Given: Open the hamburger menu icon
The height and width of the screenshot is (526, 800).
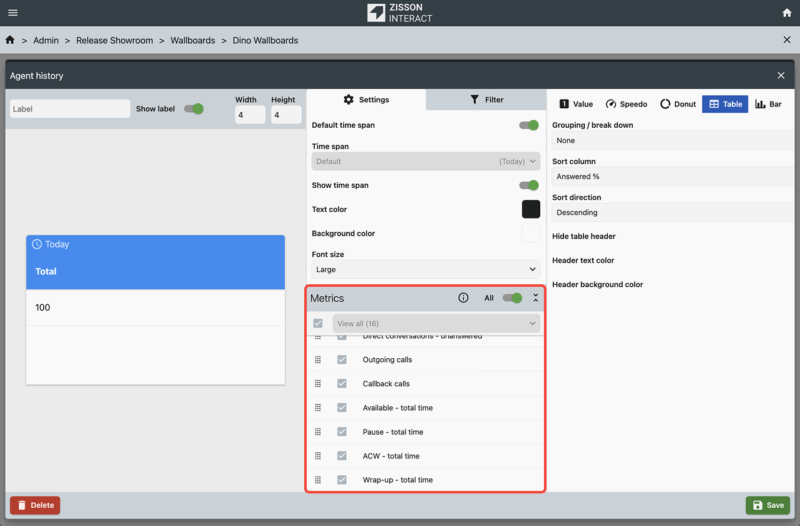Looking at the screenshot, I should [12, 12].
